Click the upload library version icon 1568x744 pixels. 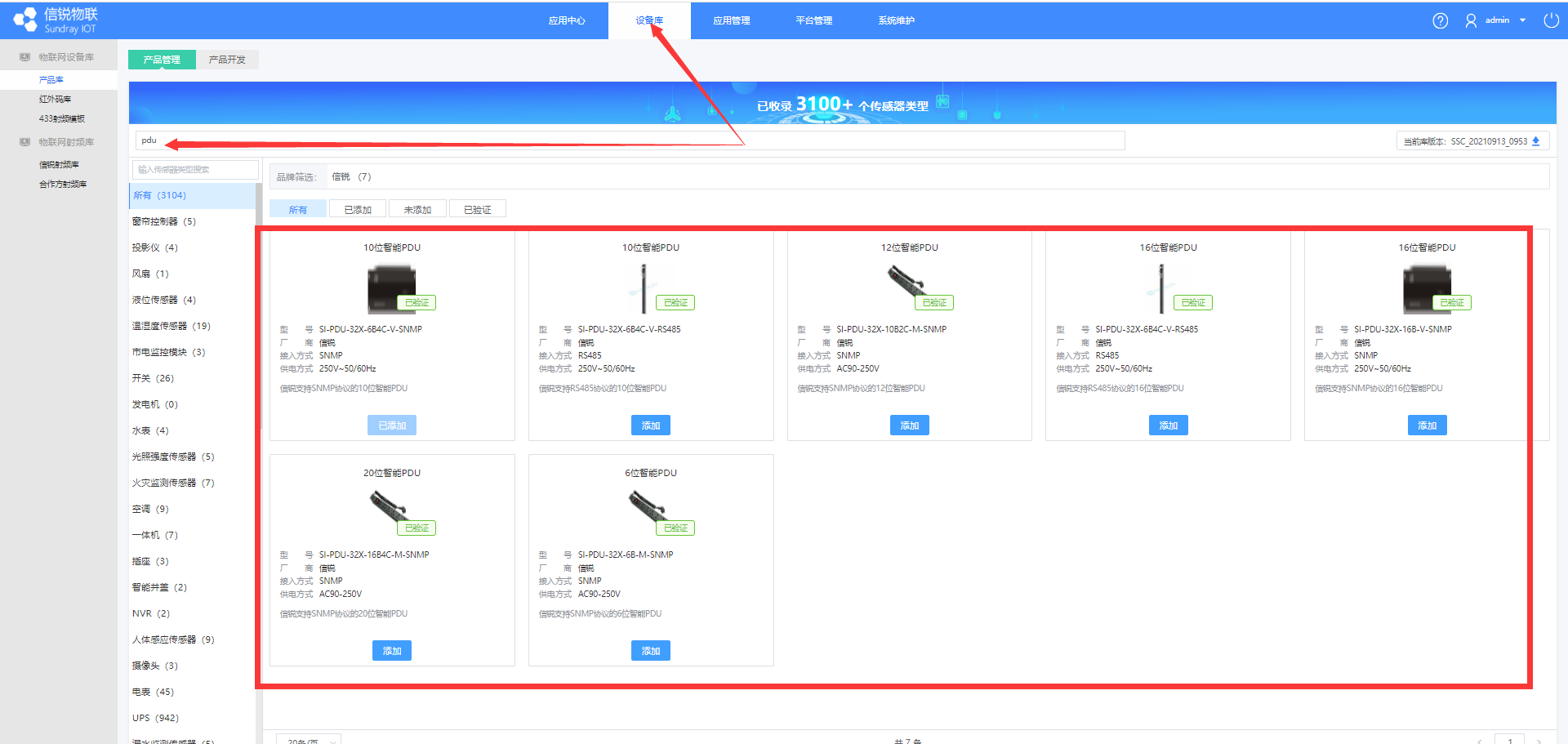[1535, 141]
